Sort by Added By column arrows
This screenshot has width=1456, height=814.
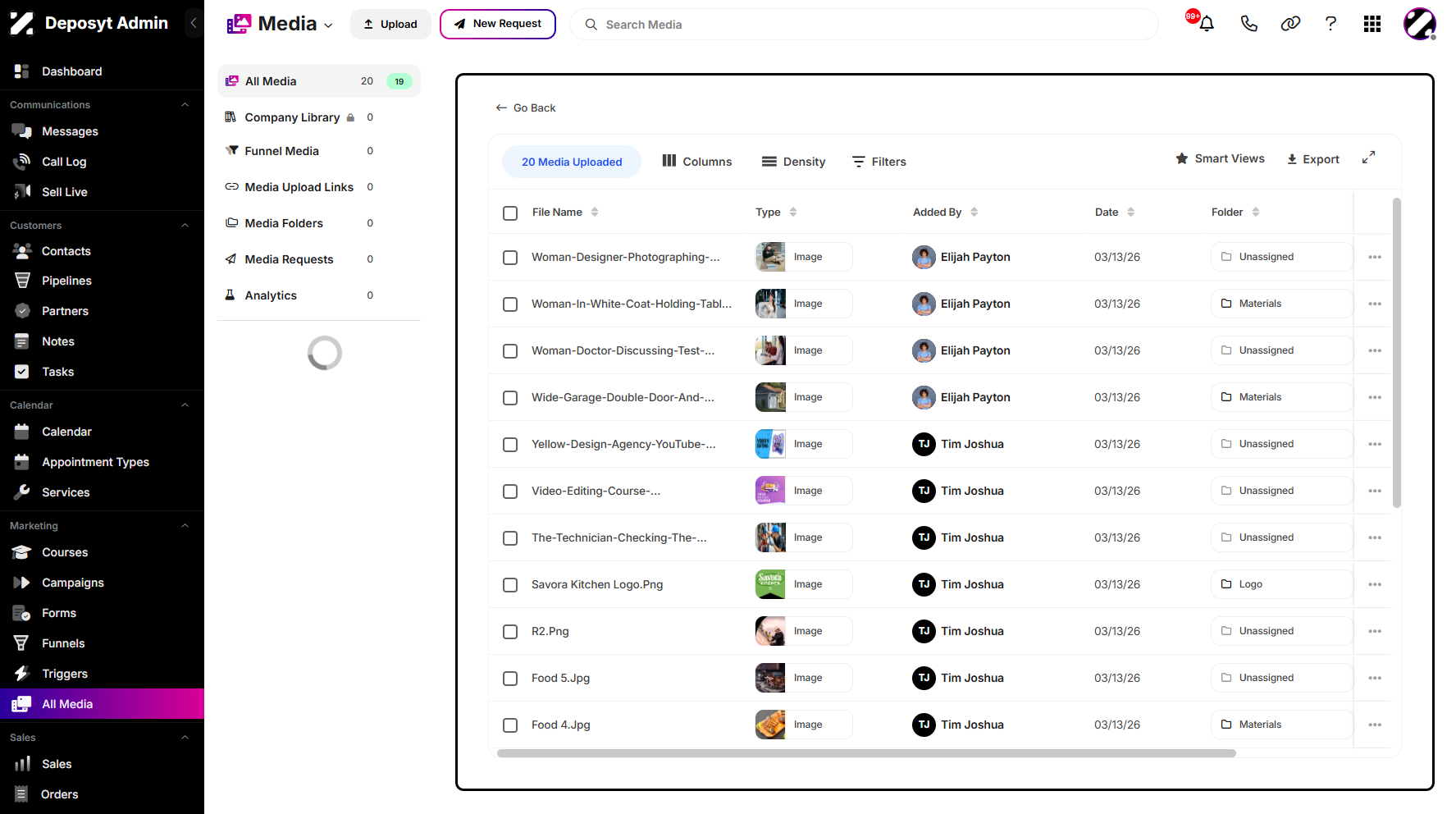(974, 212)
